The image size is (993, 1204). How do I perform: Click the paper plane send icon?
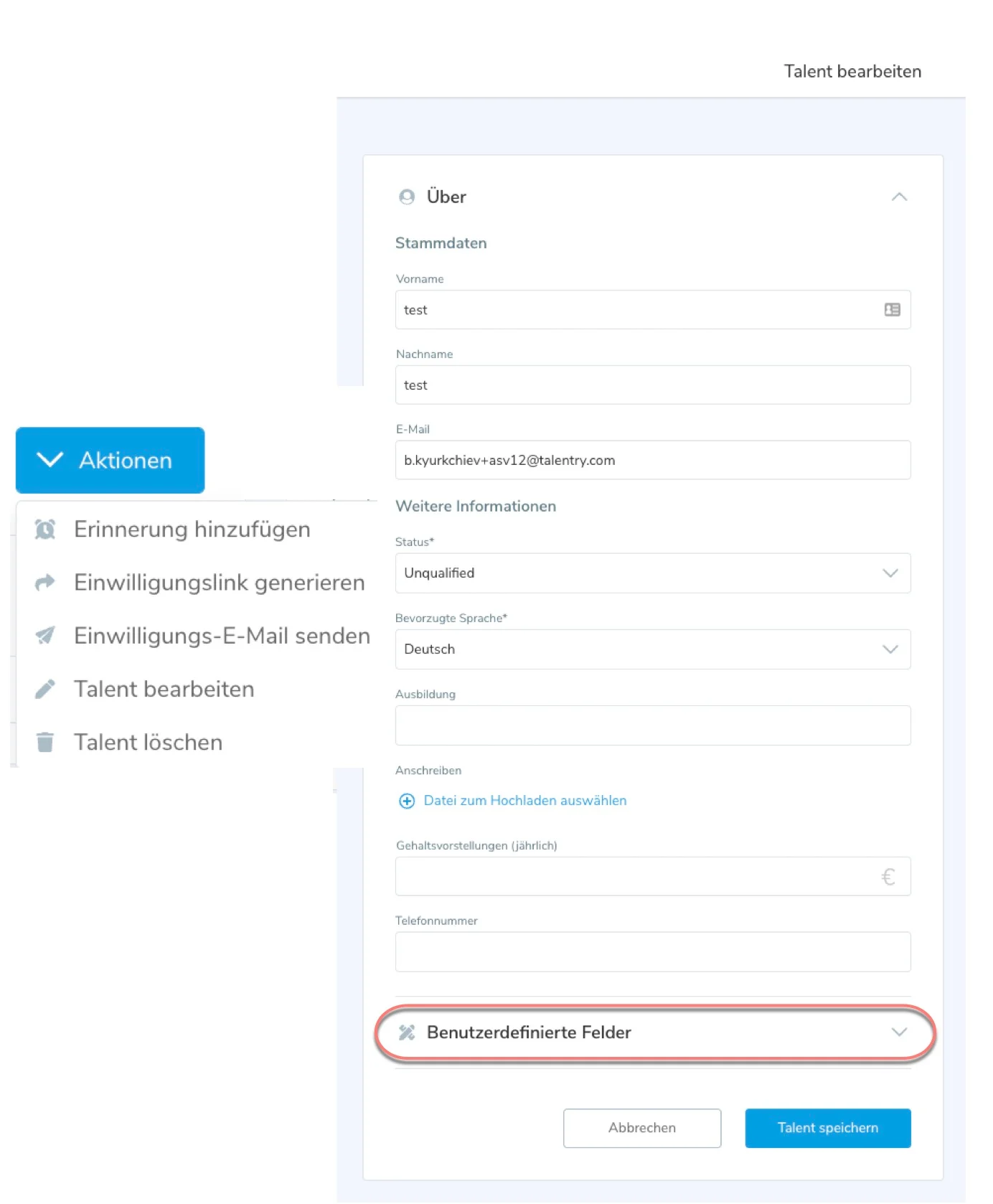pos(45,635)
